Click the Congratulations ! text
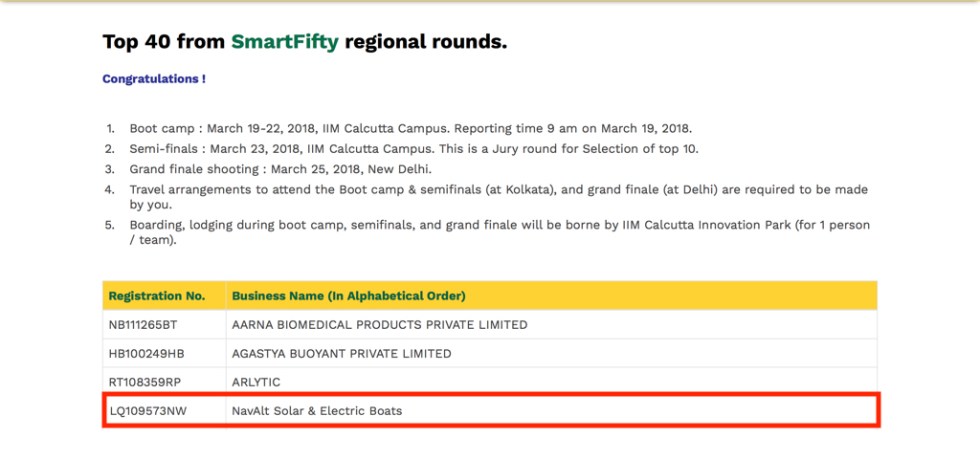Screen dimensions: 980x460 coord(154,79)
